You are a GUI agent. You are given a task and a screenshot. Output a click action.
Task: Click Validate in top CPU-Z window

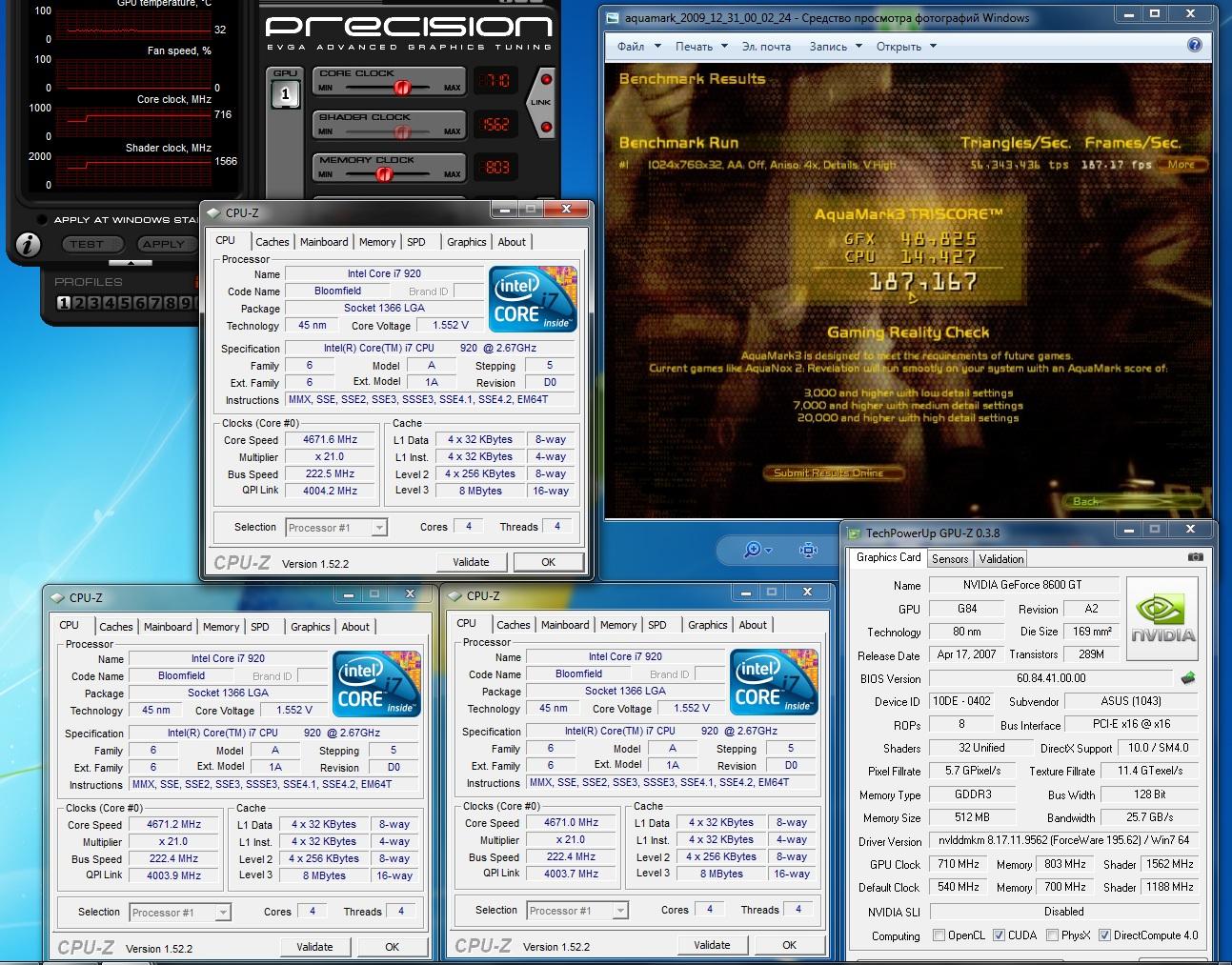click(471, 562)
